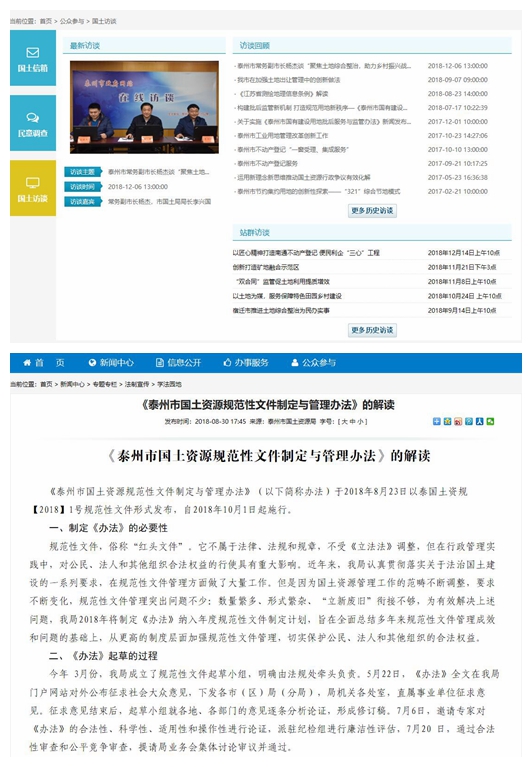Click date 2018年11月21日下午3点
Screen dimensions: 532x767
pos(462,267)
